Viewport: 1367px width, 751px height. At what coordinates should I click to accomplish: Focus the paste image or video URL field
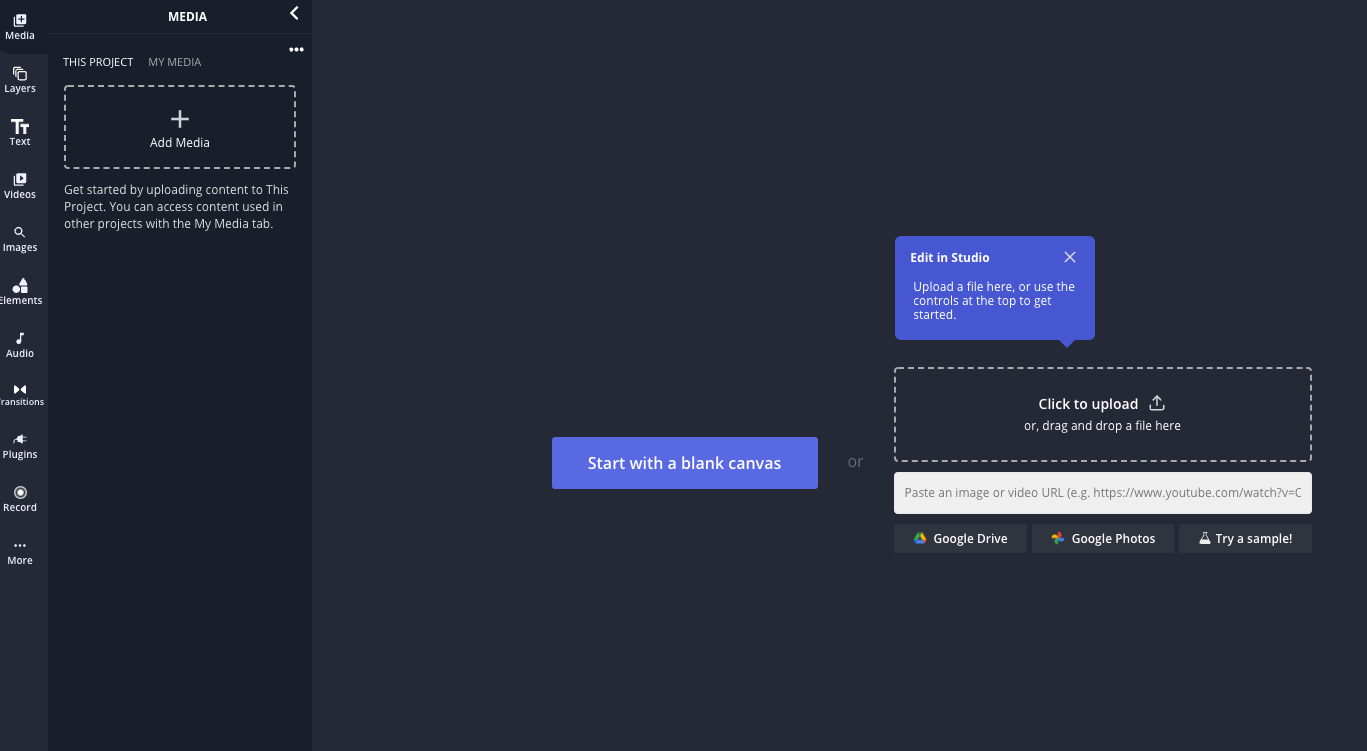point(1103,493)
